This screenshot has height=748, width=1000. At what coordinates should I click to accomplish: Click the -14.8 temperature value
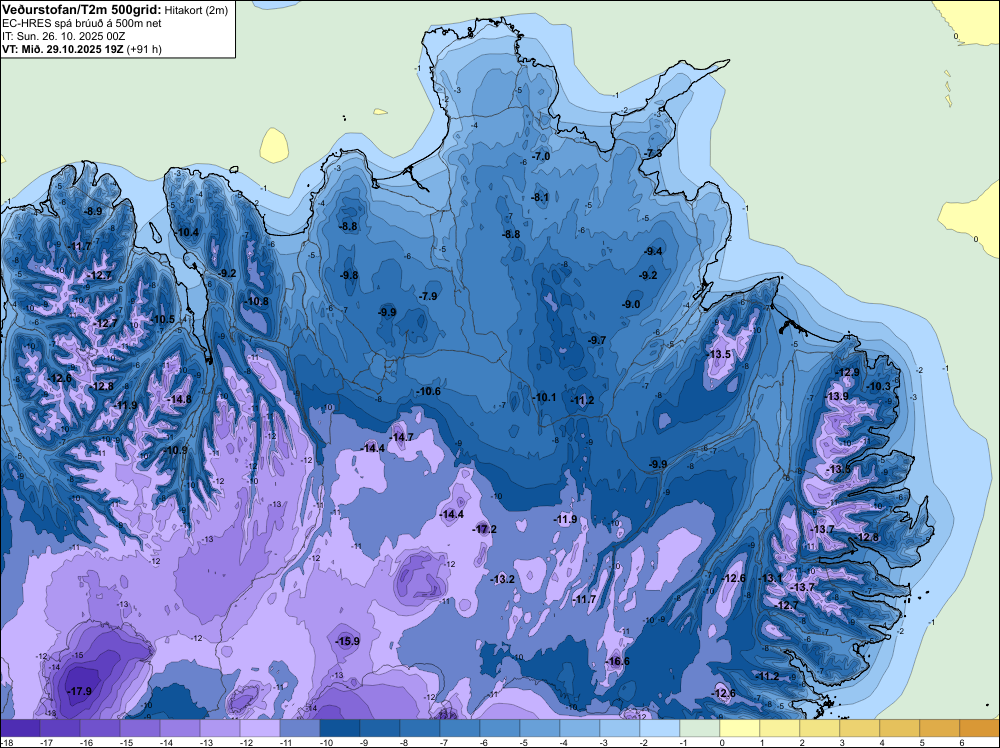[x=180, y=399]
